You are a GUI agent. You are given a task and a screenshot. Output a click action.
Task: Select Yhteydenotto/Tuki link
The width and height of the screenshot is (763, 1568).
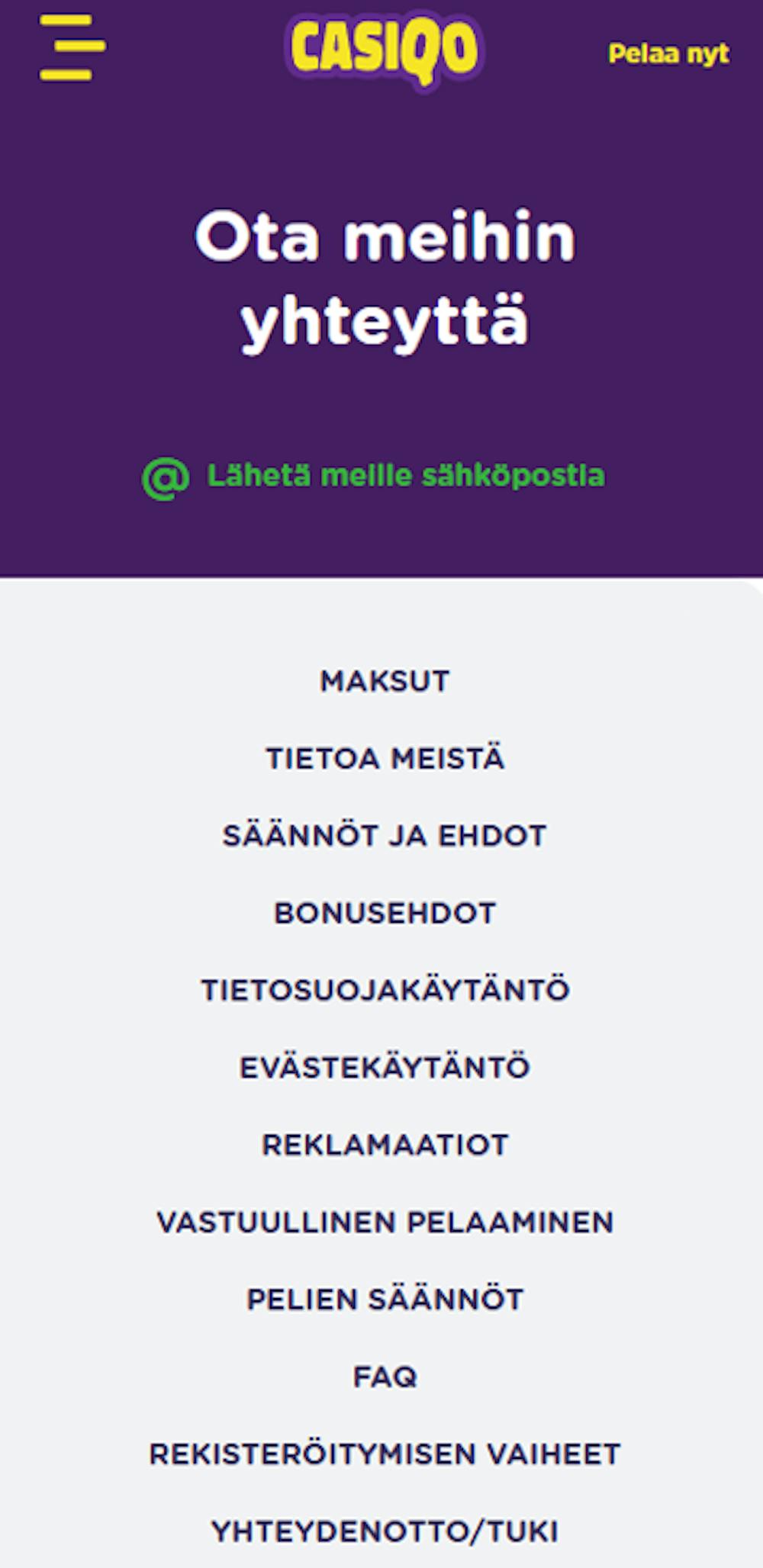click(x=385, y=1531)
